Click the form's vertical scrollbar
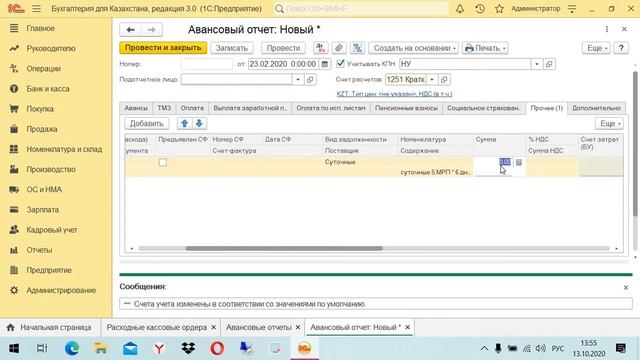Screen dimensions: 640x360 tap(635, 143)
